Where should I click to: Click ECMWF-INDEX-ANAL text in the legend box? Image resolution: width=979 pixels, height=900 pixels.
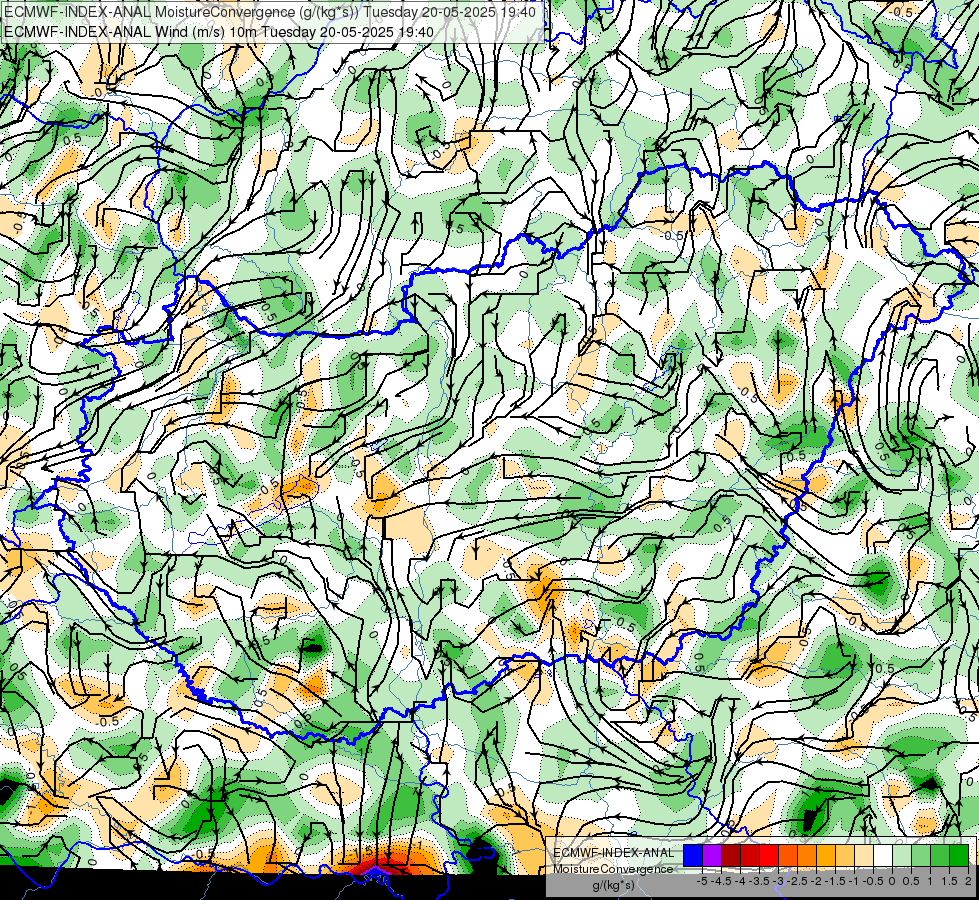point(614,853)
